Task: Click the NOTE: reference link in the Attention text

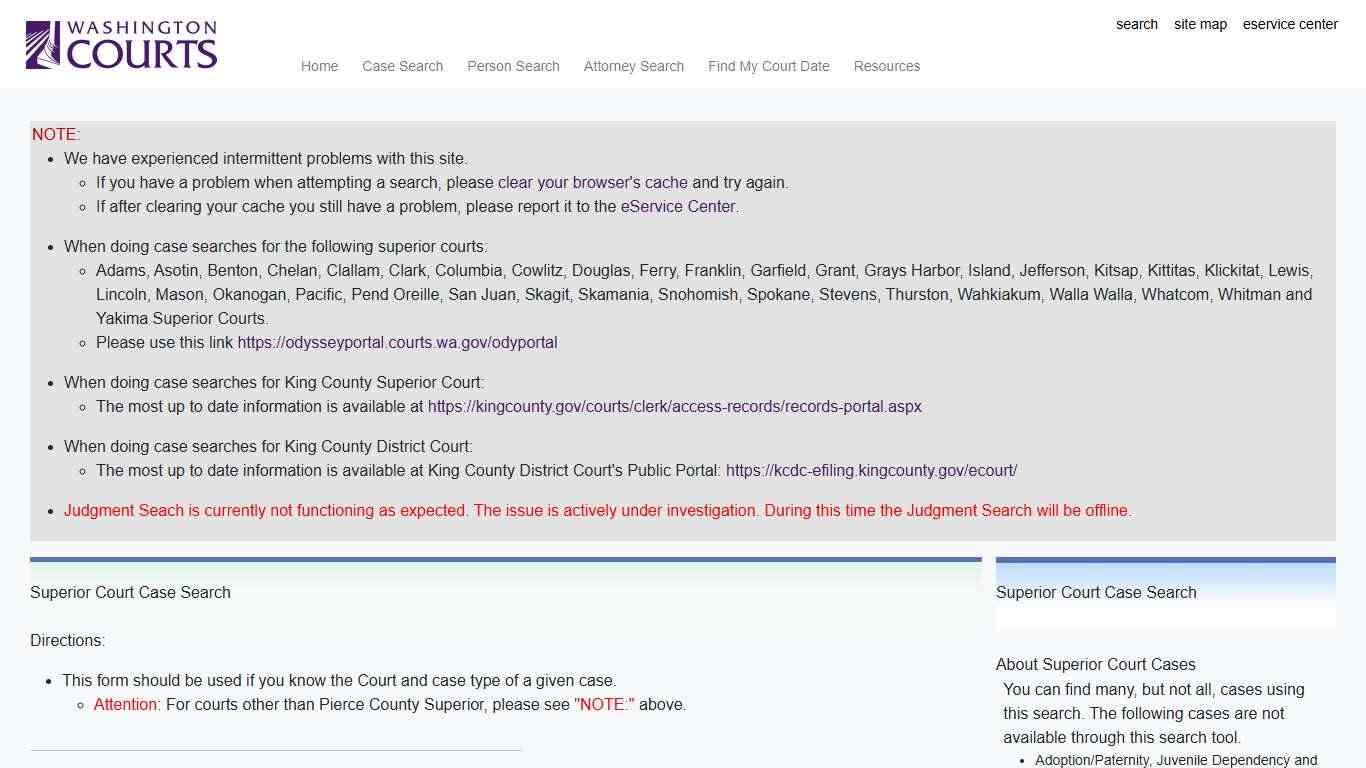Action: pos(604,704)
